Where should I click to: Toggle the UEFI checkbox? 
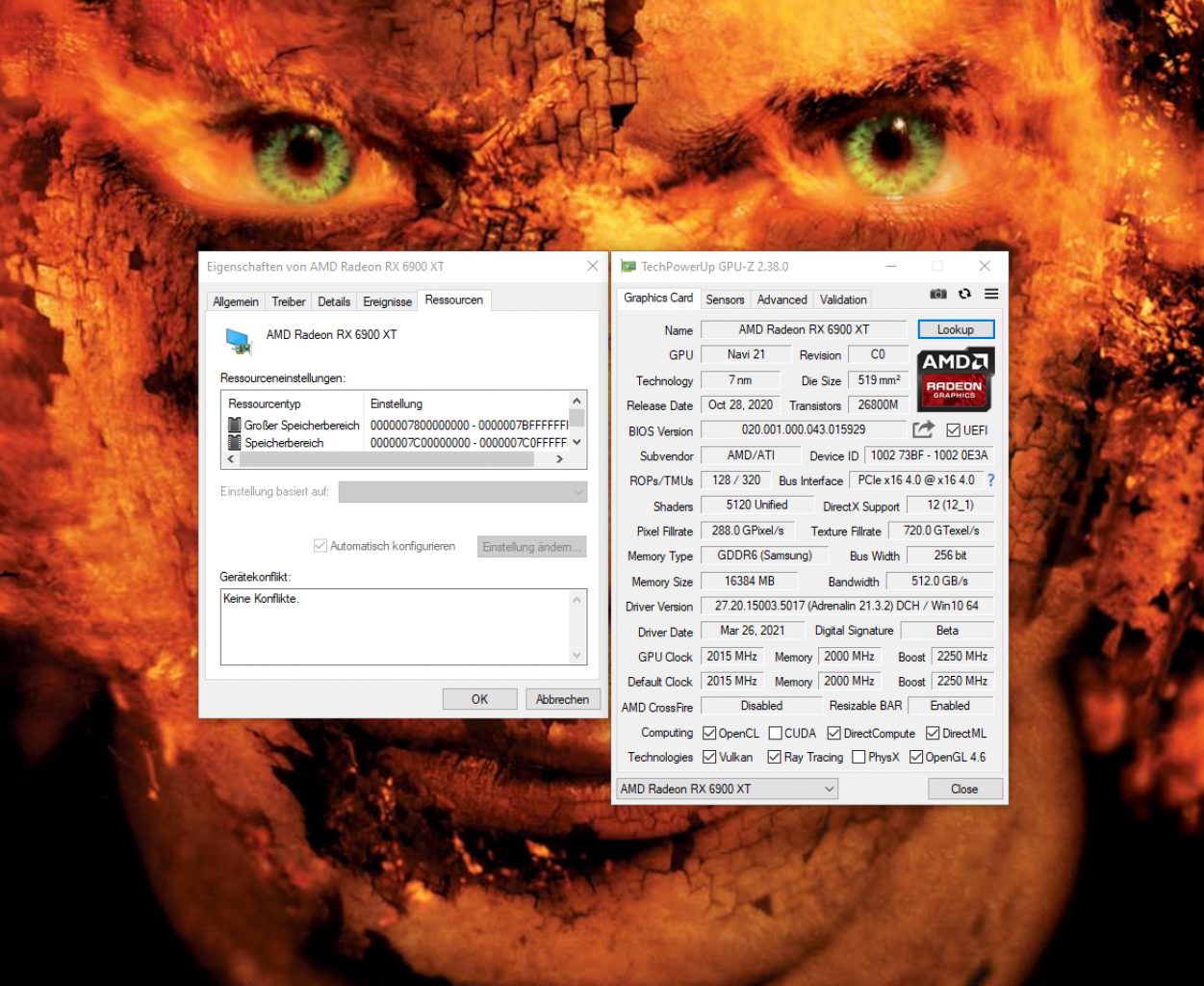point(953,430)
